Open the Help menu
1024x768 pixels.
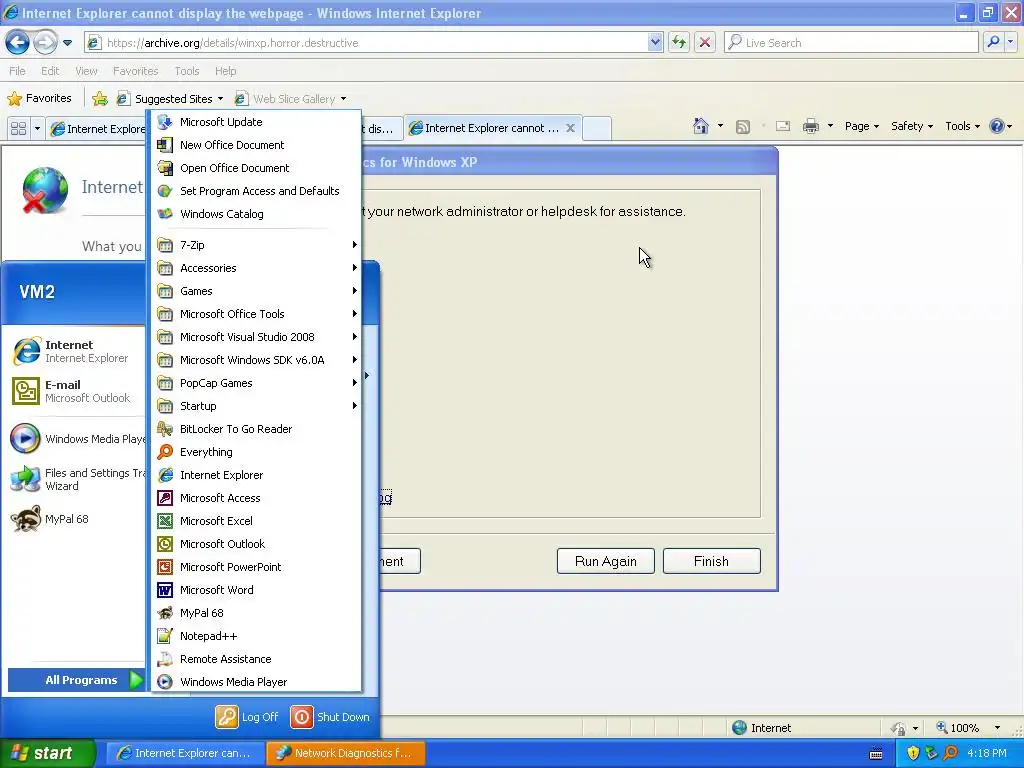pyautogui.click(x=225, y=71)
